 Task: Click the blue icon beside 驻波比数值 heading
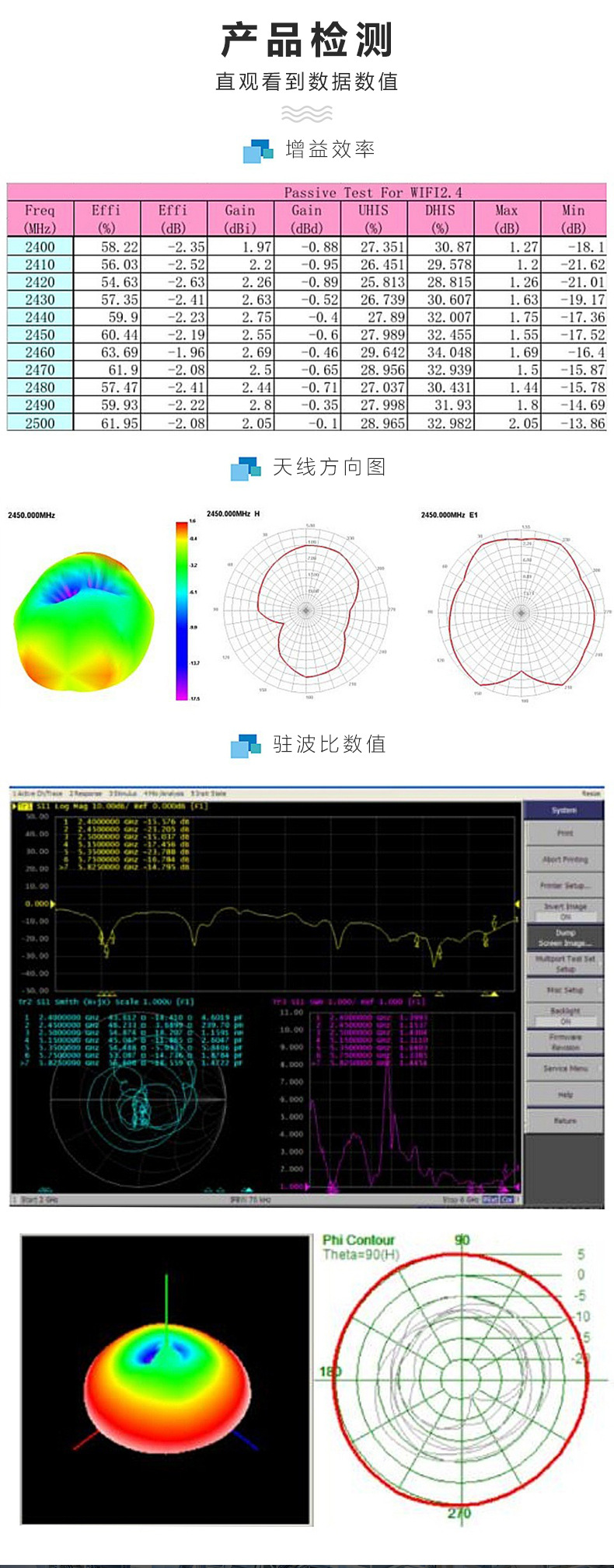pos(246,746)
